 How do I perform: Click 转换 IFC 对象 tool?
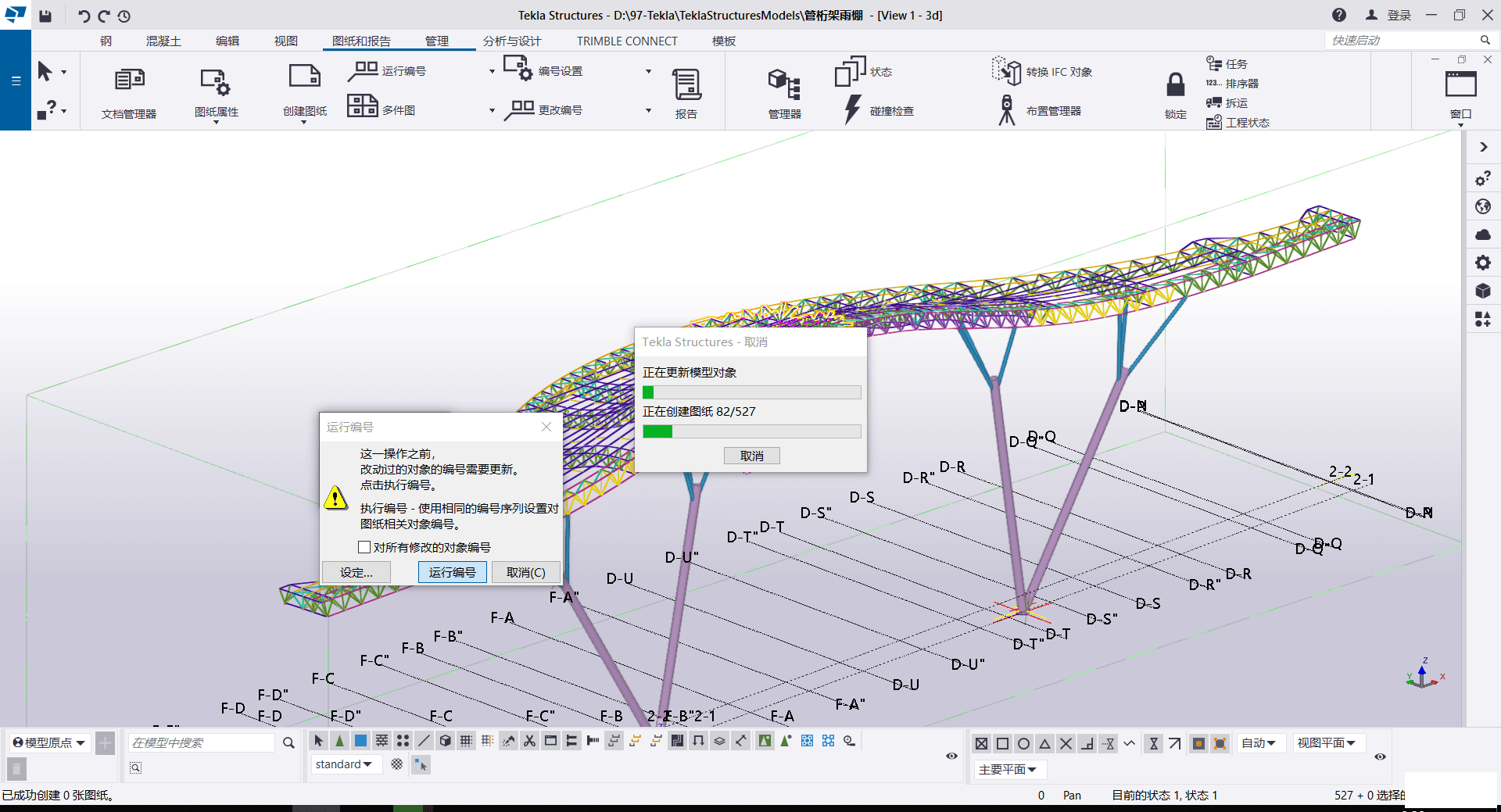click(1042, 71)
